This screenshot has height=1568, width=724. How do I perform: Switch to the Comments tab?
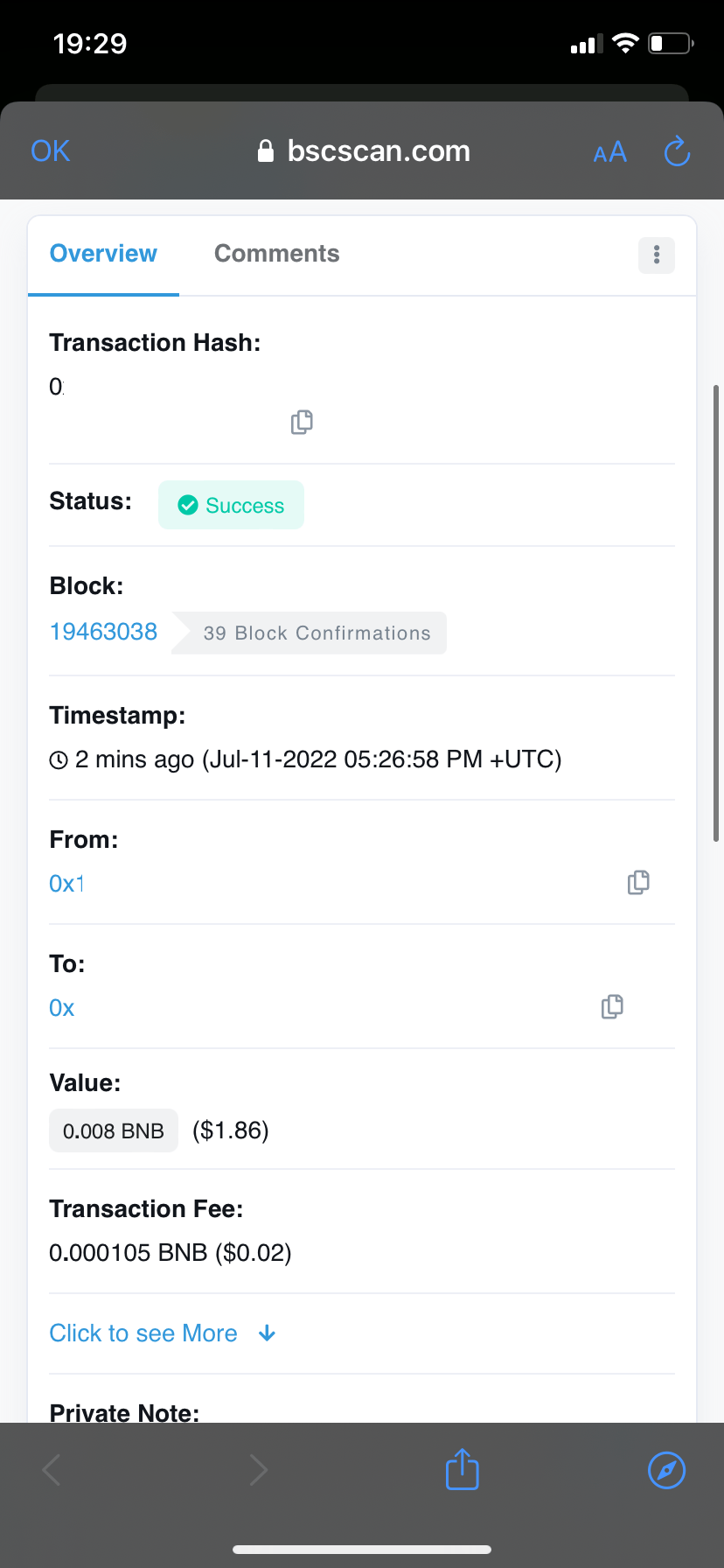pyautogui.click(x=276, y=254)
